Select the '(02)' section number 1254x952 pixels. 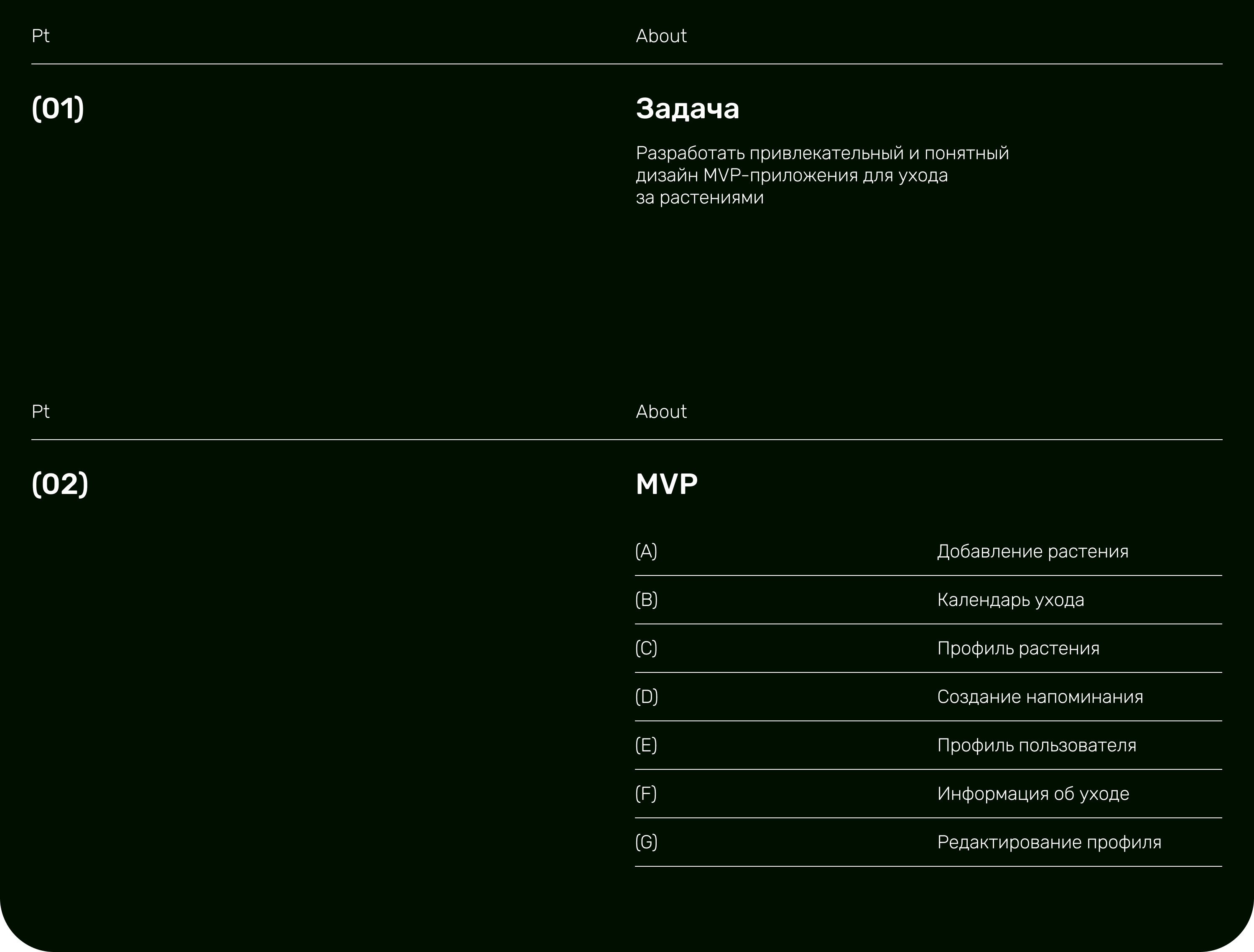tap(60, 484)
